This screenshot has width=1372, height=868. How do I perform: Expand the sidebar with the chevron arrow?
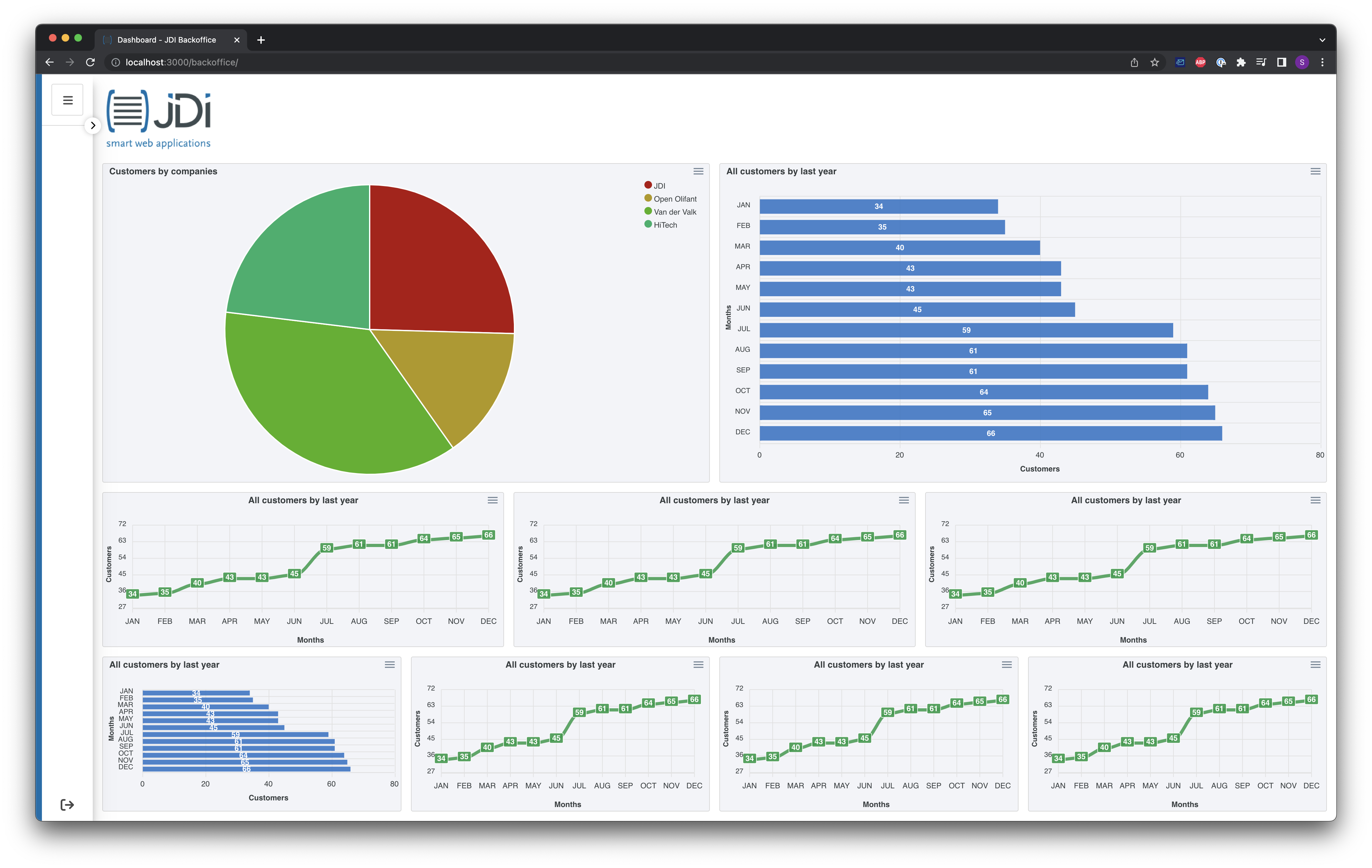[x=93, y=125]
